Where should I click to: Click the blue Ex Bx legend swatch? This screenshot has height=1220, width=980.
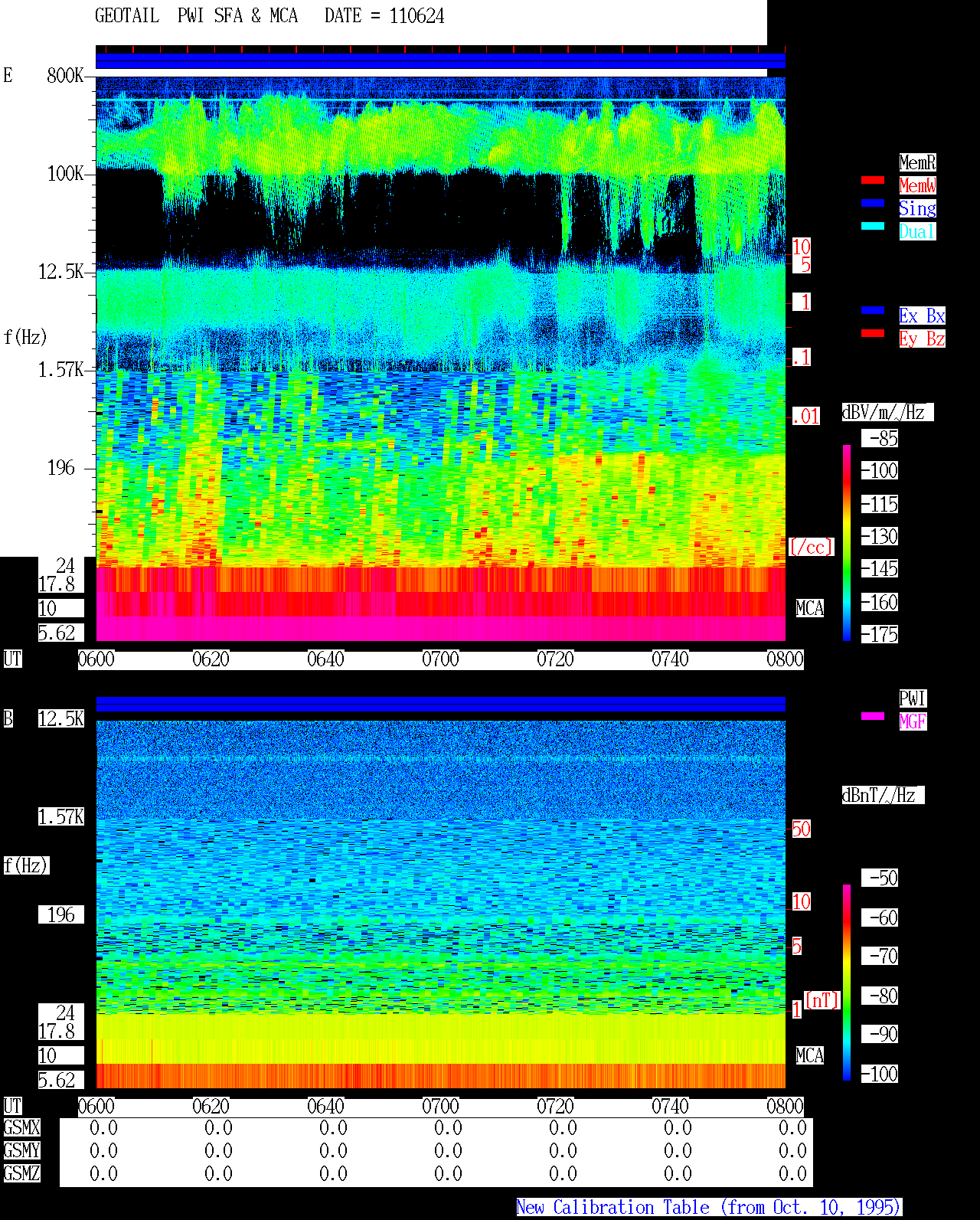(x=873, y=310)
